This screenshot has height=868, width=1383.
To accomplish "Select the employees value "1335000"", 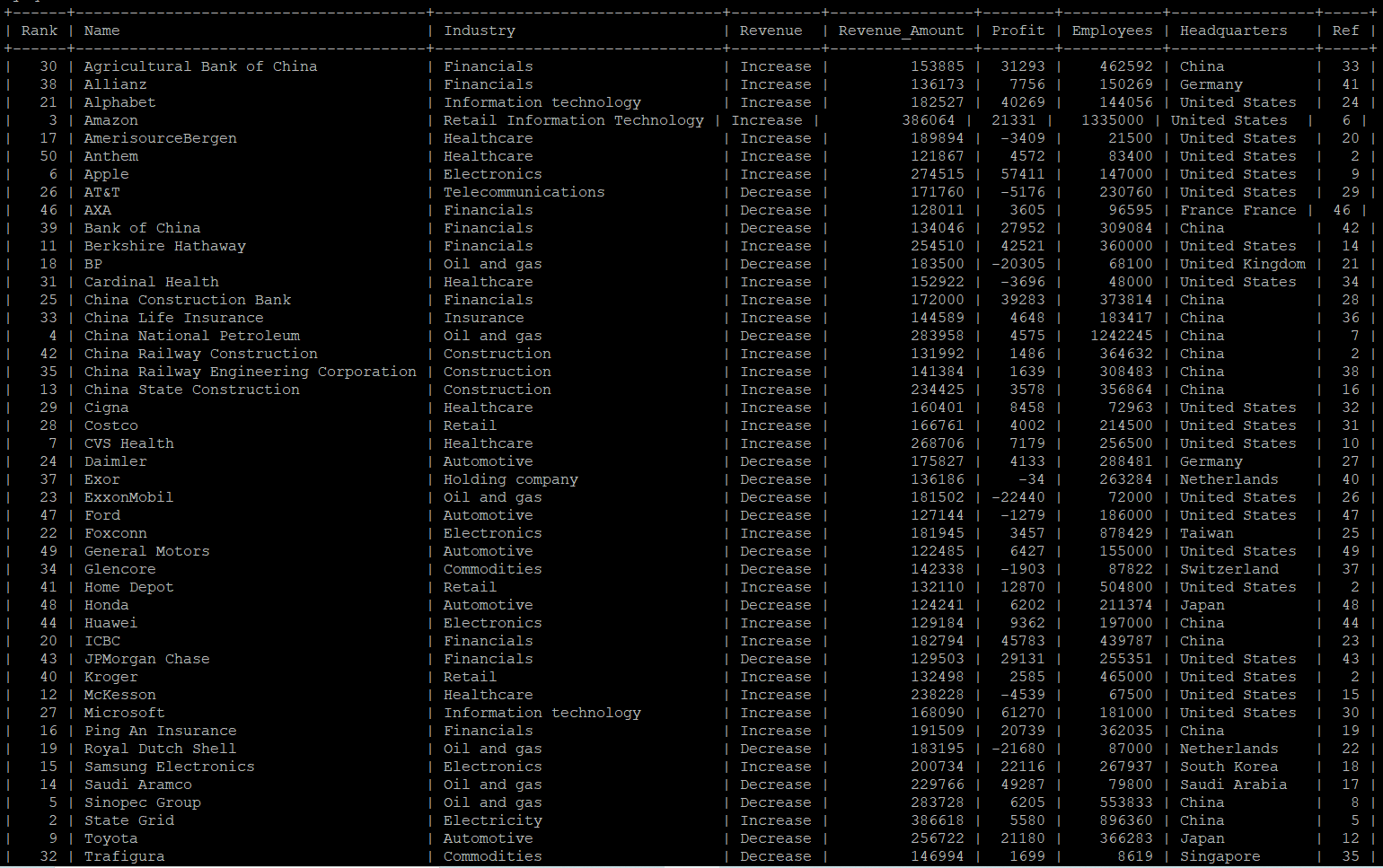I will (x=1112, y=120).
